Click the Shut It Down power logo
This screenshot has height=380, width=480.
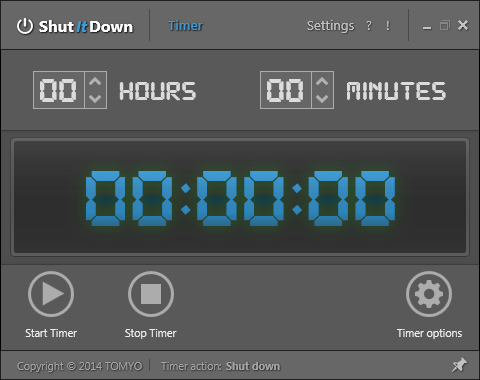pos(25,26)
